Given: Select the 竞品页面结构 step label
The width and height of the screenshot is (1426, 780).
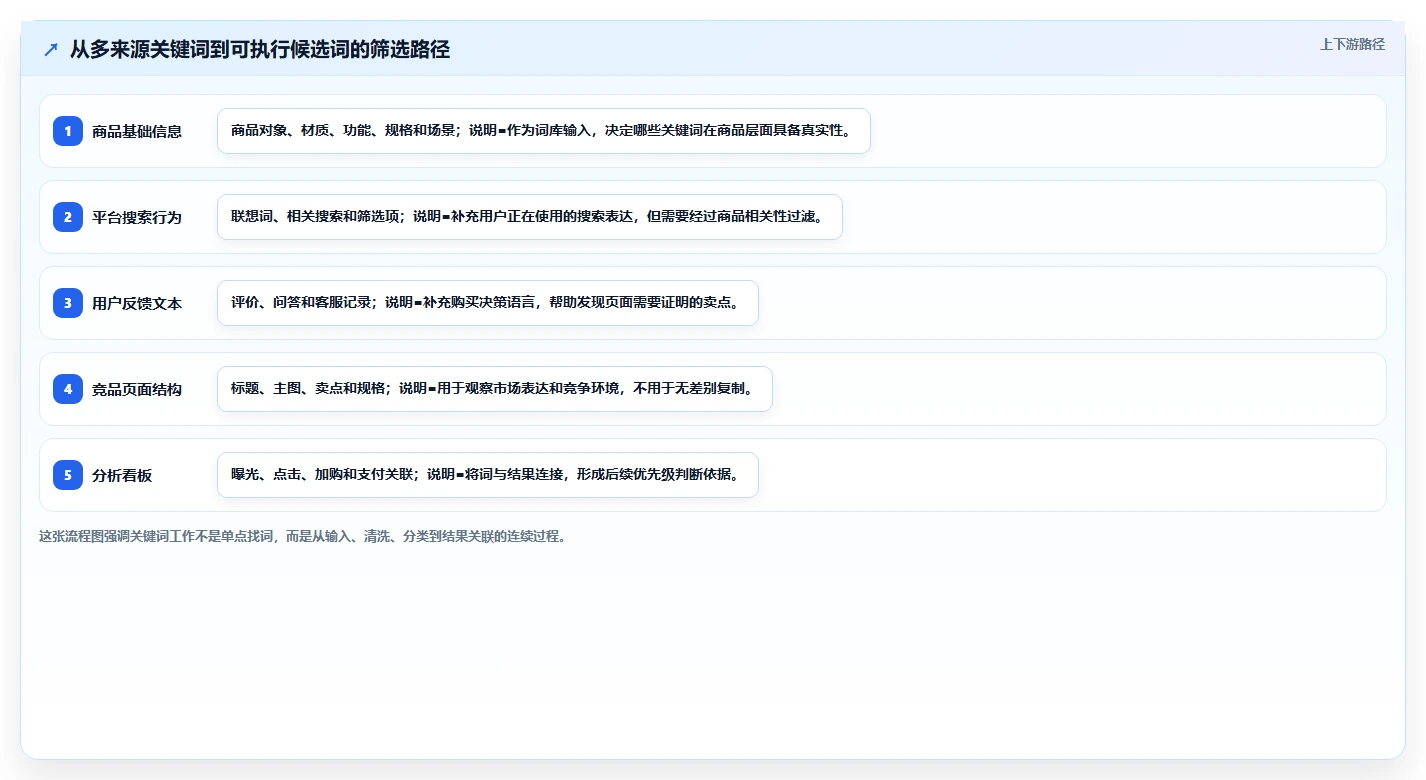Looking at the screenshot, I should click(x=137, y=389).
